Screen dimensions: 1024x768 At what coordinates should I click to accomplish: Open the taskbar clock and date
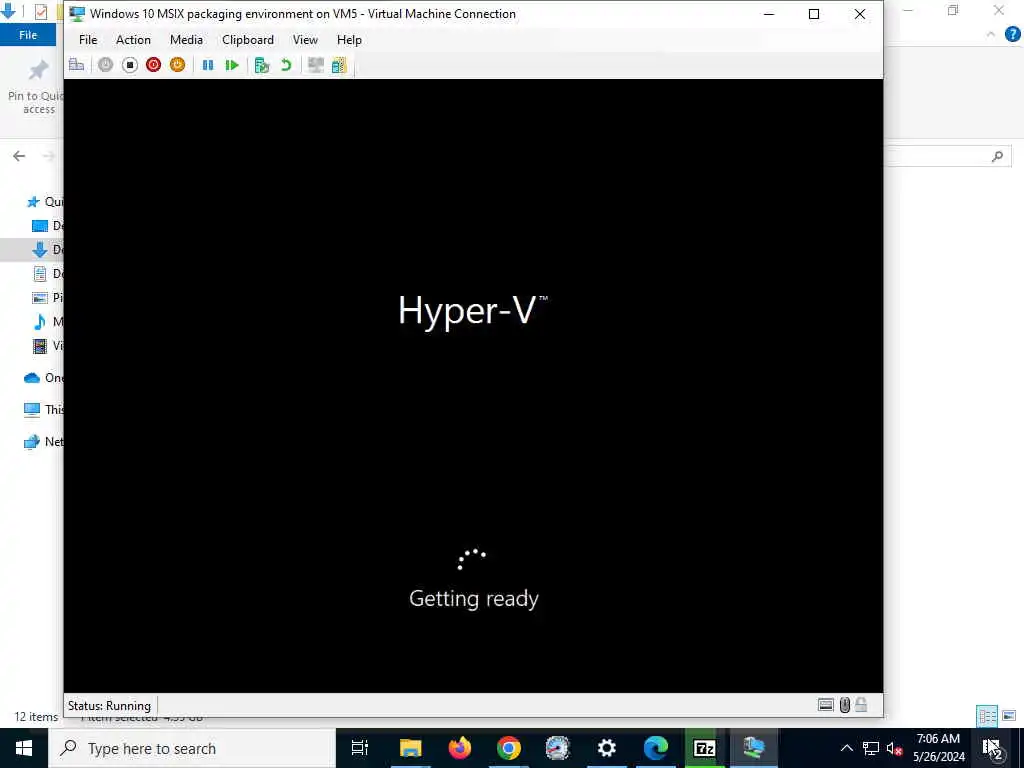[x=938, y=748]
